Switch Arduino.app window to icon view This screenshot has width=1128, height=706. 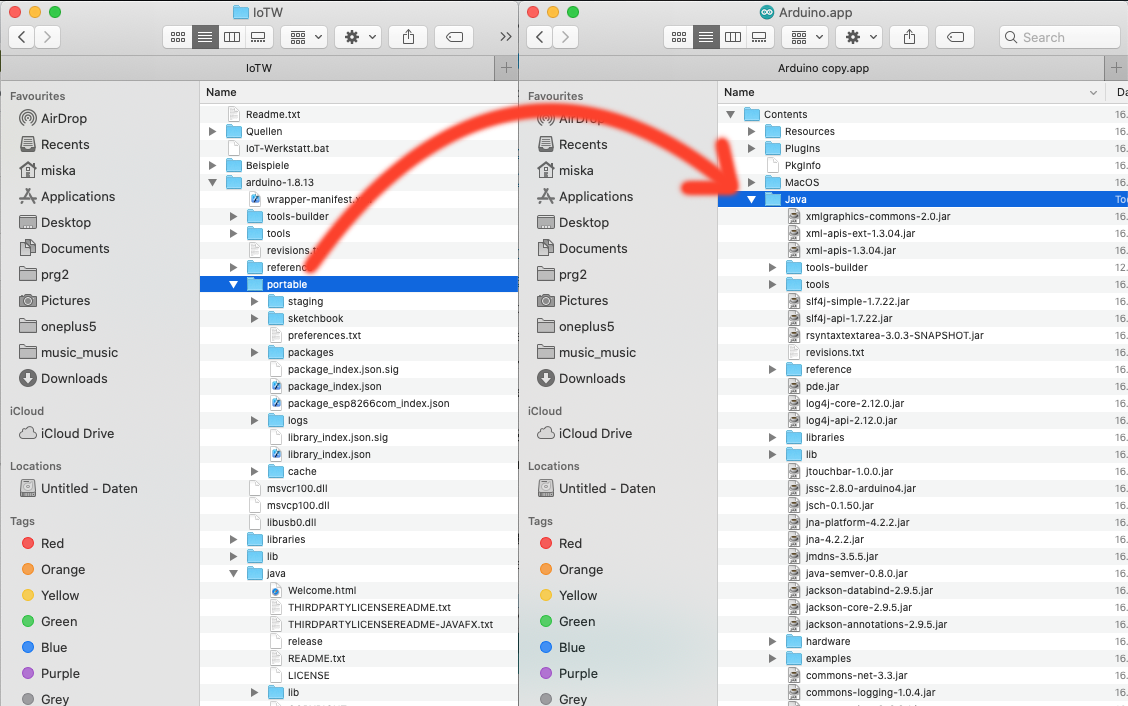(x=678, y=37)
